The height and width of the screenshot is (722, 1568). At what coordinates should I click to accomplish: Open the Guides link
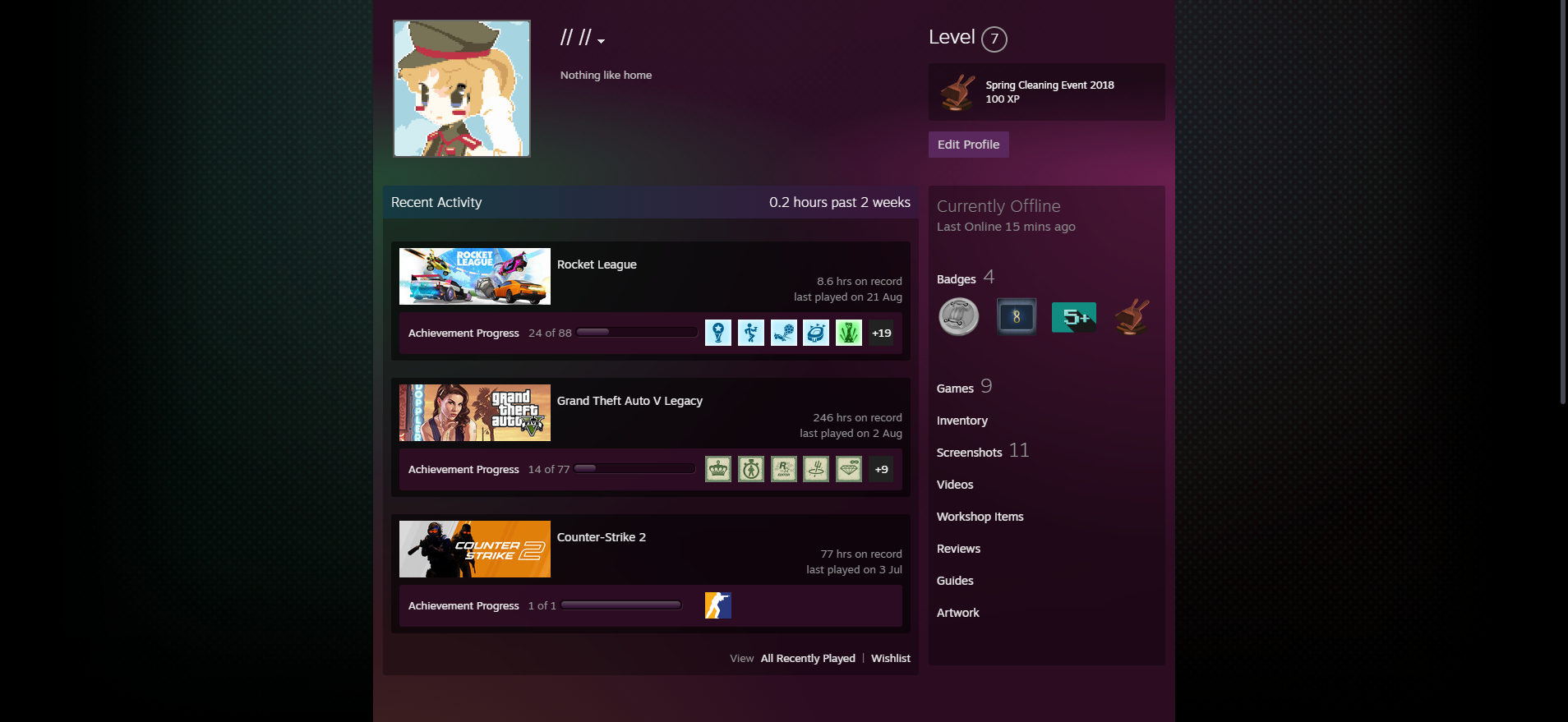tap(955, 581)
